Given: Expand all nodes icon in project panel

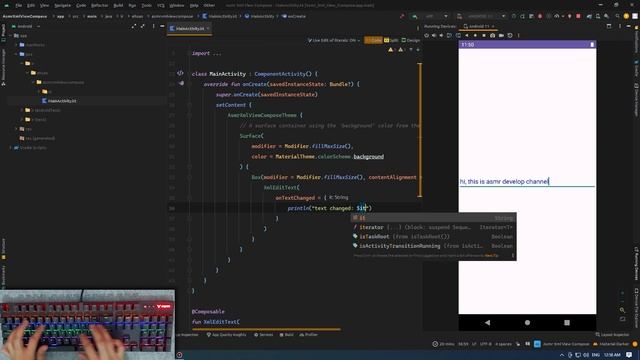Looking at the screenshot, I should pos(134,26).
